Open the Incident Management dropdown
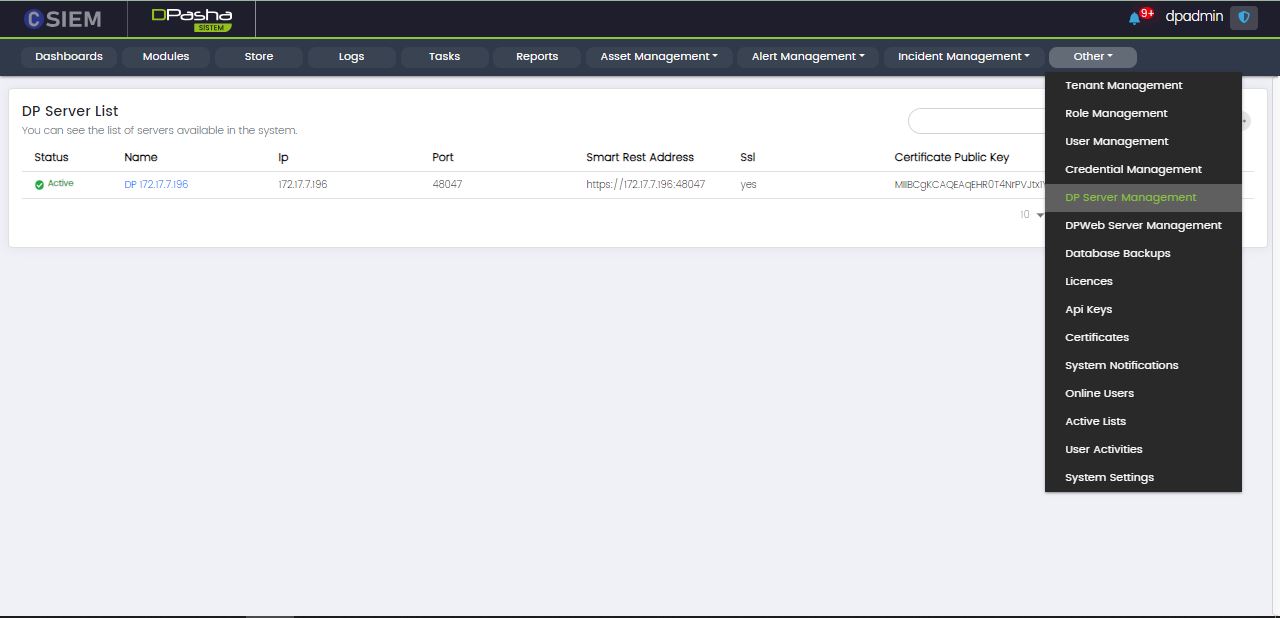 coord(963,57)
